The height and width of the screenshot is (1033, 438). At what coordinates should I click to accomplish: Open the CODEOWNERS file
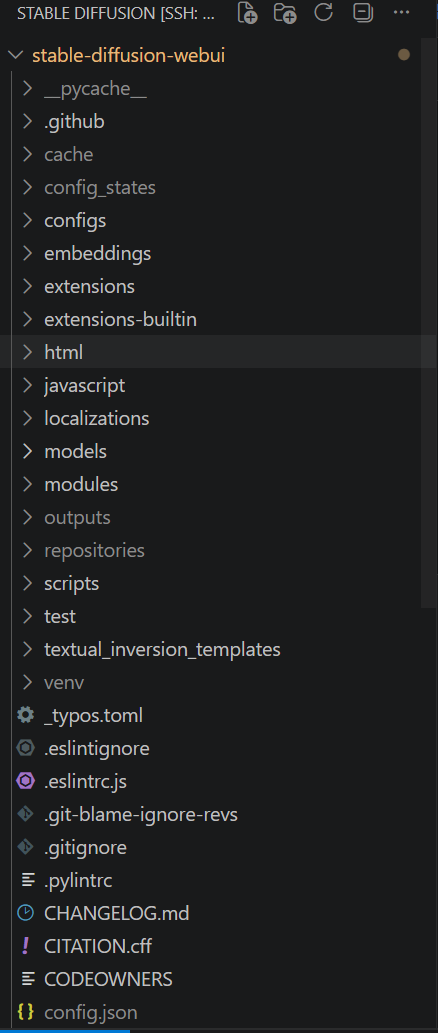[x=108, y=979]
